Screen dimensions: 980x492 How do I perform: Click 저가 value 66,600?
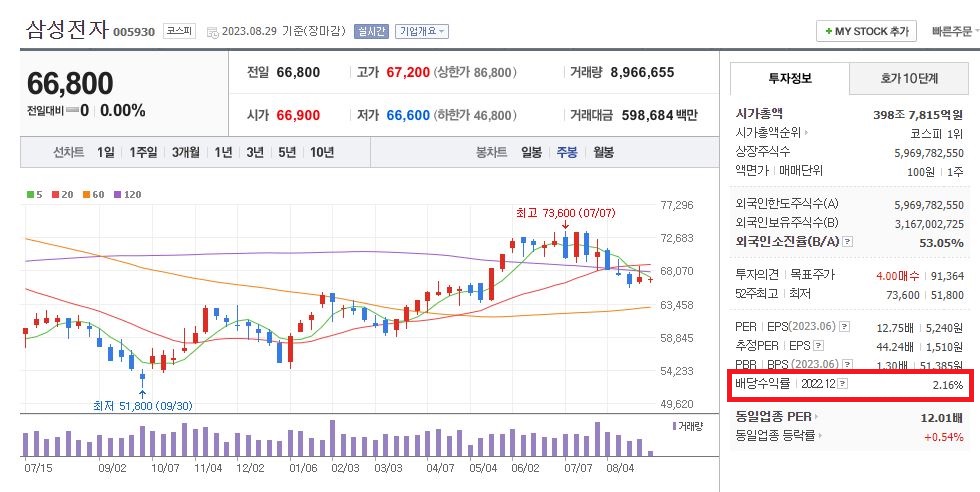(408, 115)
